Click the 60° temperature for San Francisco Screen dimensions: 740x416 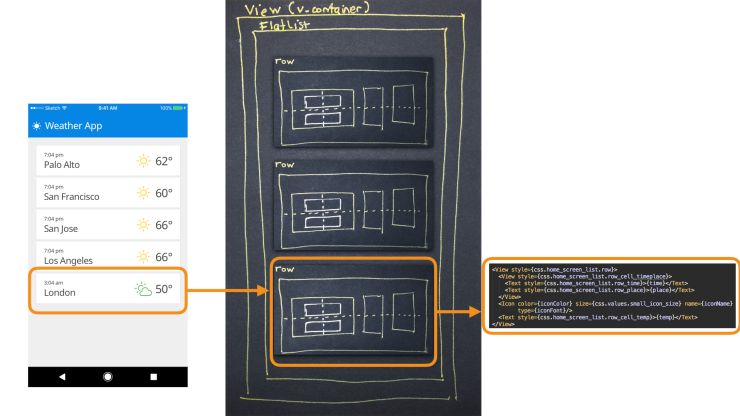pos(164,193)
